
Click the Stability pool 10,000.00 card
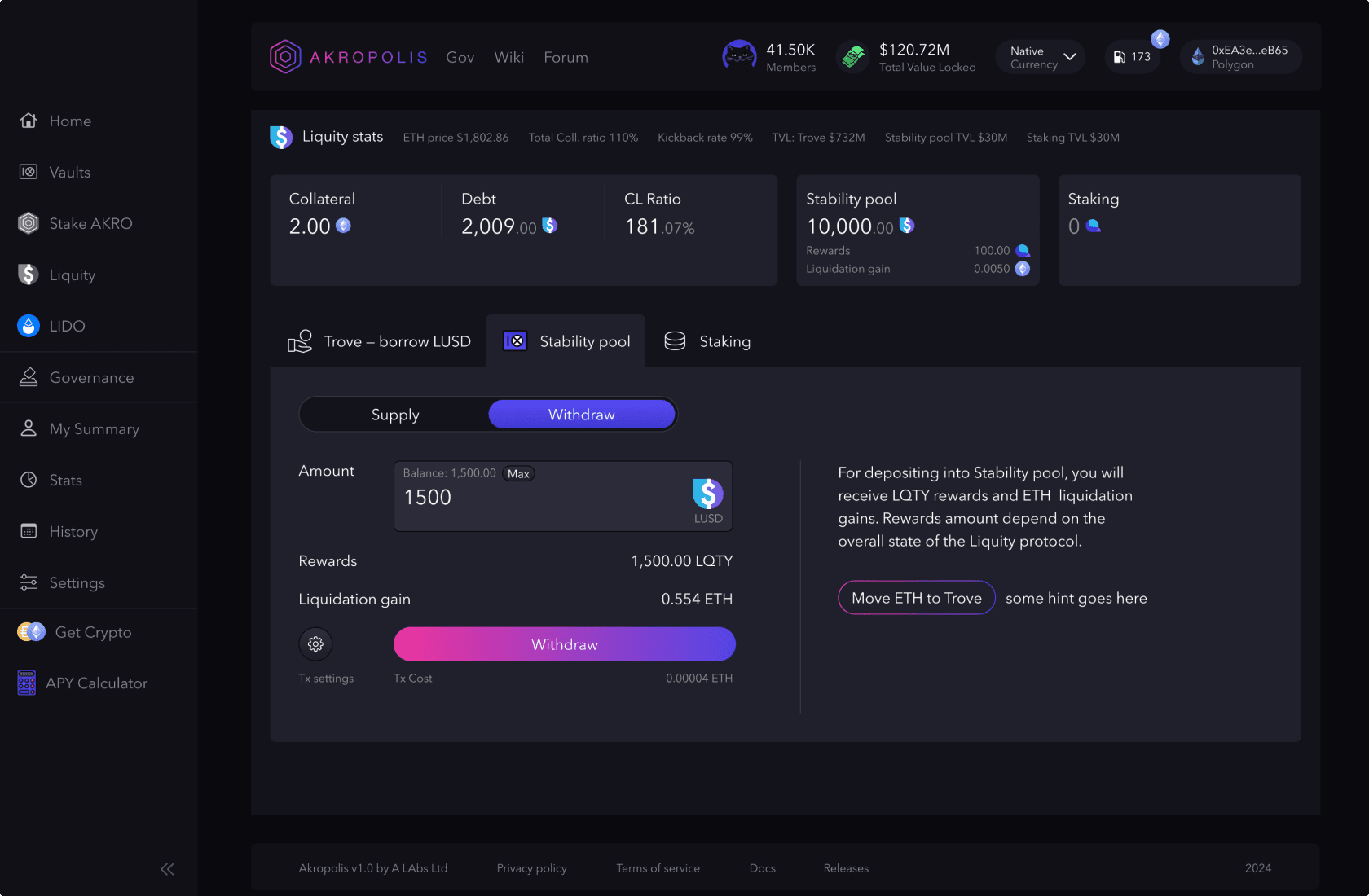pyautogui.click(x=918, y=231)
